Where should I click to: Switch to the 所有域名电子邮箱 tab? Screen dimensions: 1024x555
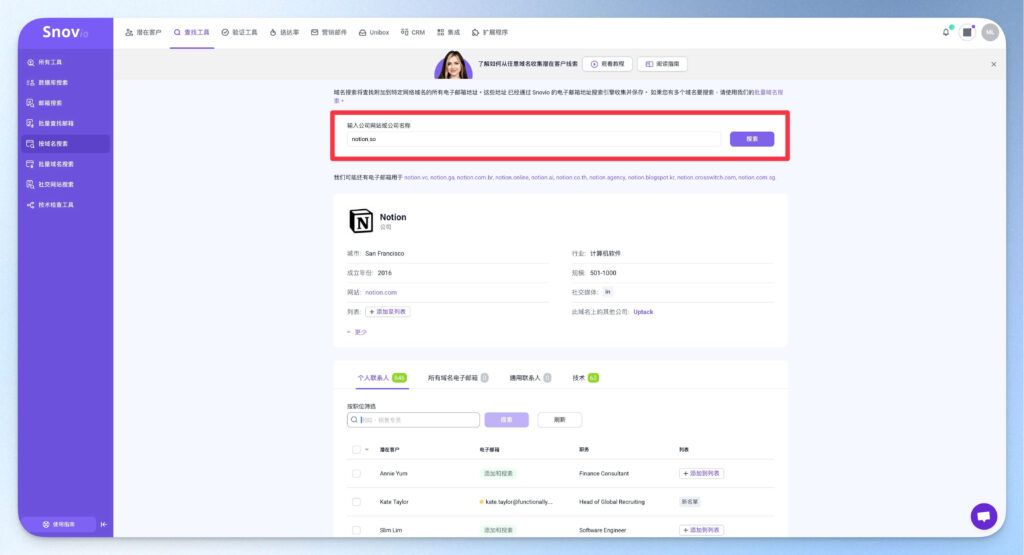pyautogui.click(x=458, y=377)
